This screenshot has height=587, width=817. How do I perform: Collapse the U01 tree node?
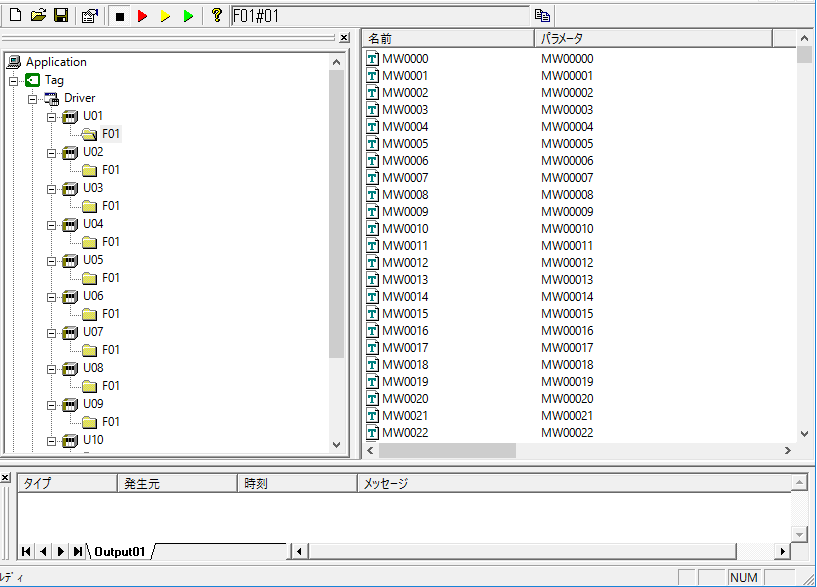click(x=52, y=116)
